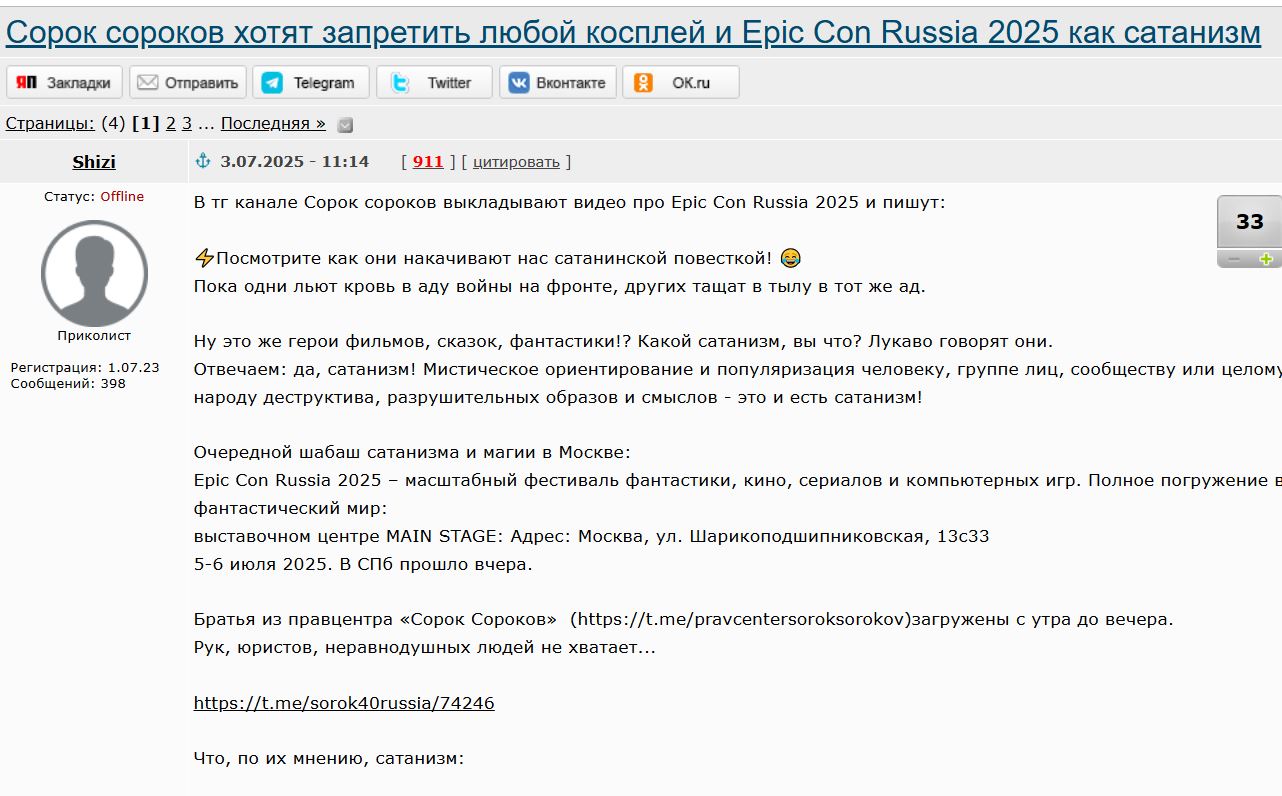Add page to Yandex Закладки bookmarks

(65, 83)
